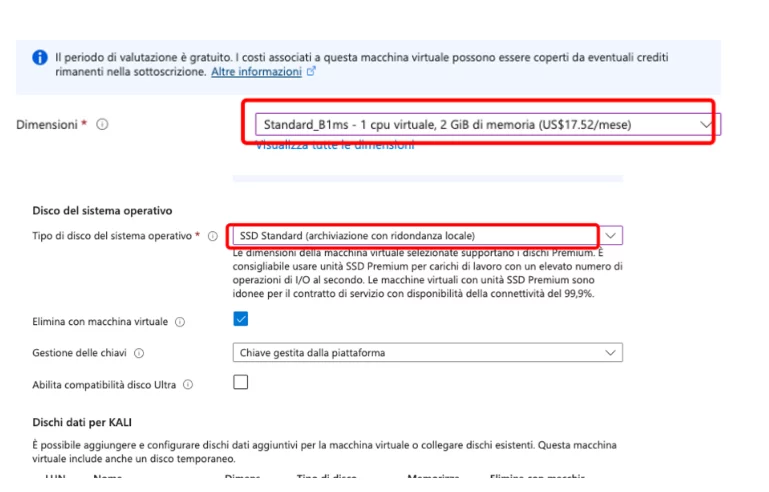Show the info icon for Tipo di disco
Viewport: 769px width, 492px height.
point(212,236)
